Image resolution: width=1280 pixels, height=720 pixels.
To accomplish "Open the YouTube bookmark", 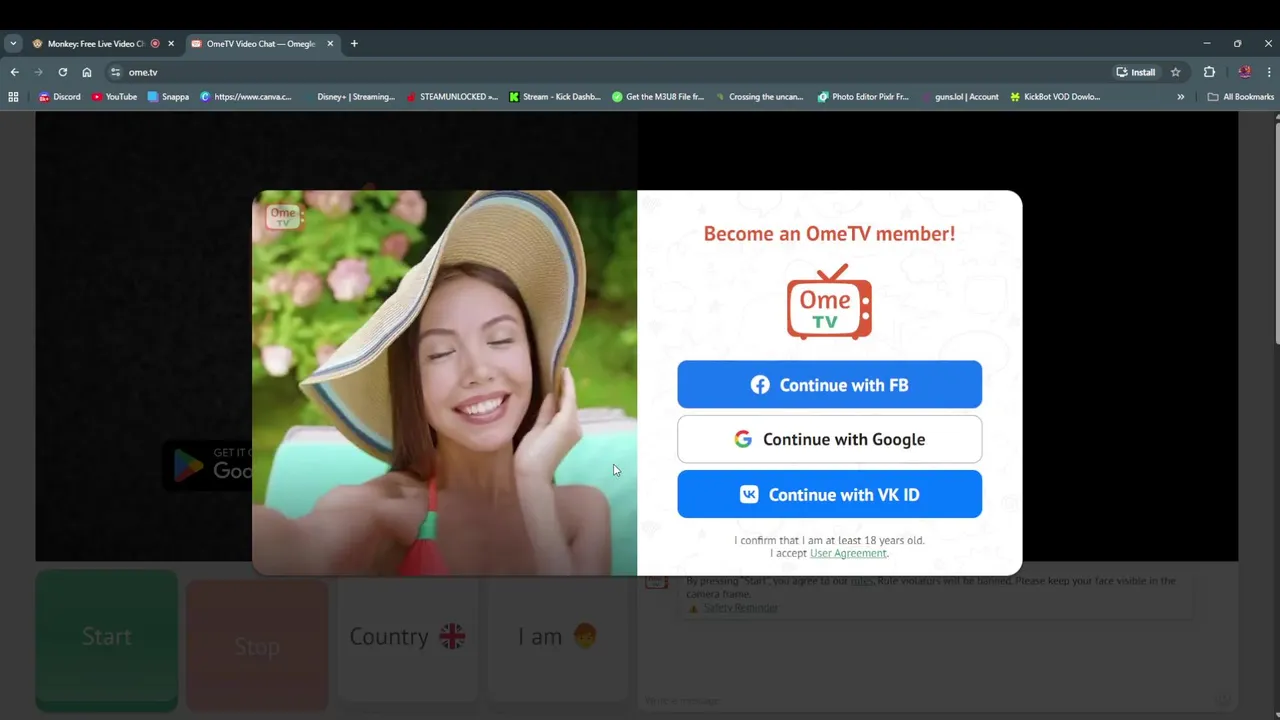I will pos(114,97).
